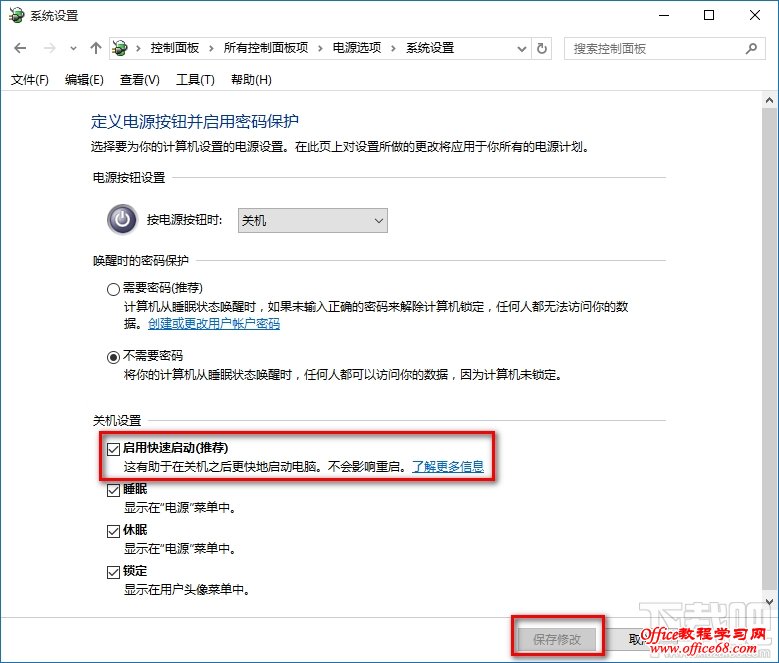
Task: Go up one level arrow
Action: click(x=96, y=48)
